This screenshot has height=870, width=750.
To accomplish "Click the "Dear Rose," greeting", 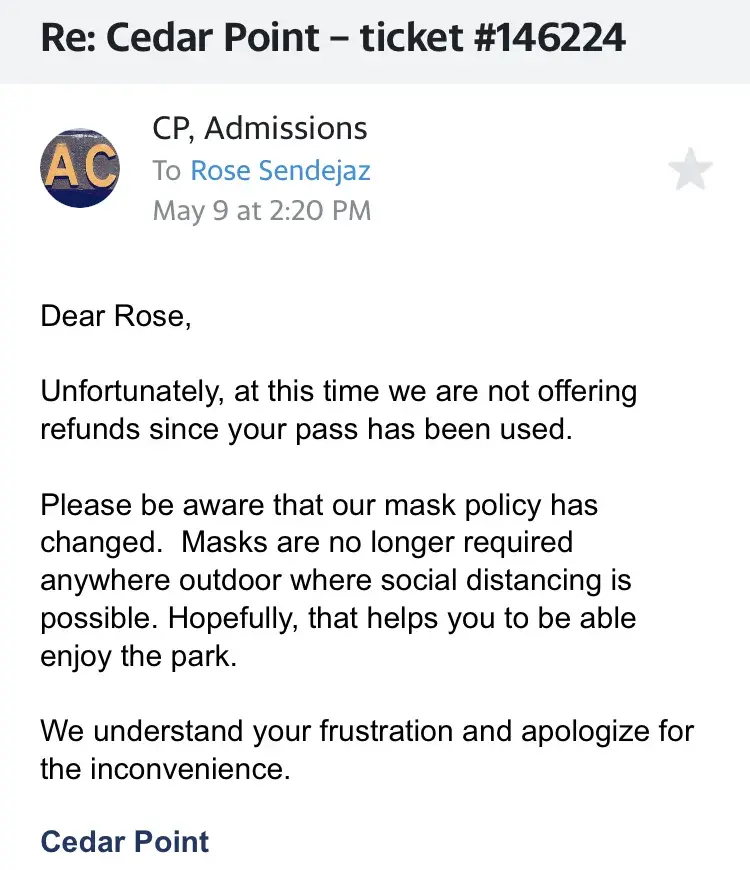I will point(114,317).
